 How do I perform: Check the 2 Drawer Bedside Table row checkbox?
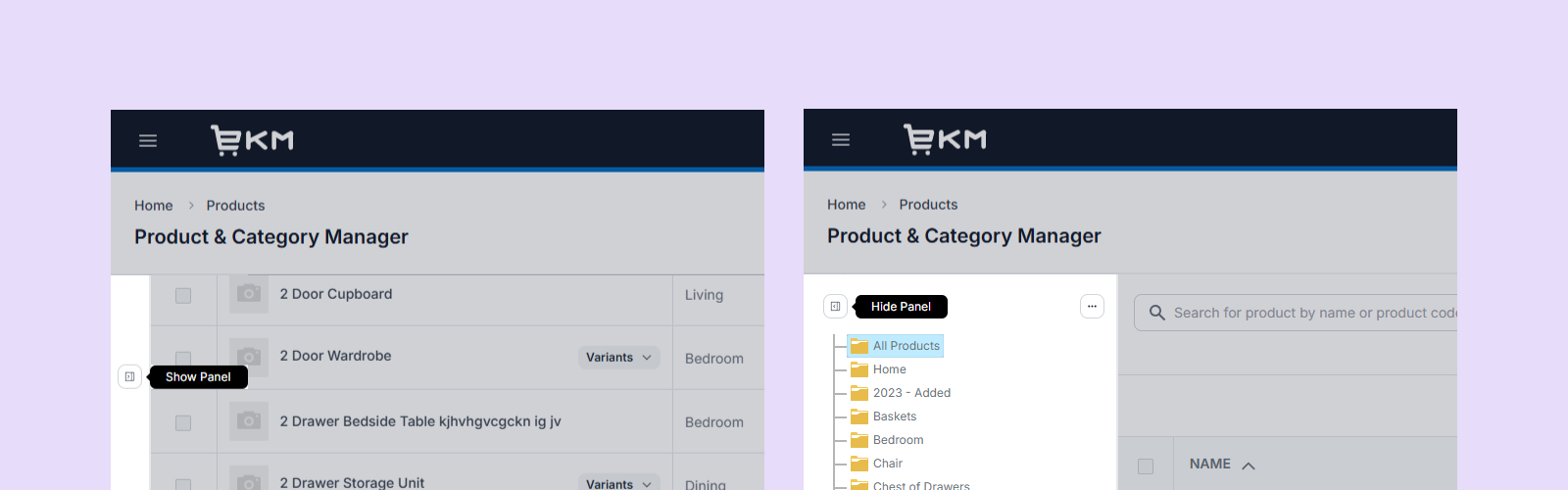183,422
